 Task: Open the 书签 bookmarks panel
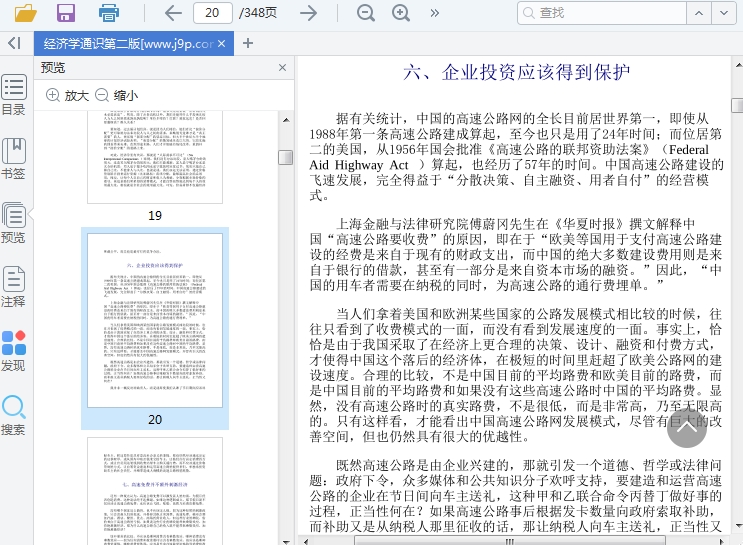14,158
